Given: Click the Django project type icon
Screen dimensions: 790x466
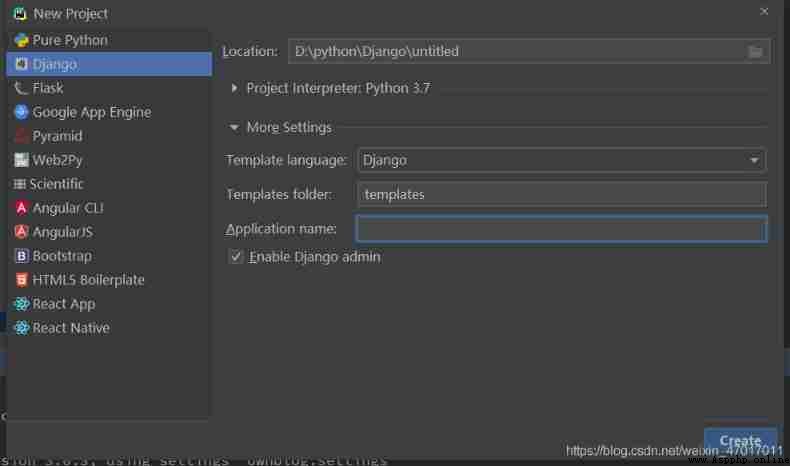Looking at the screenshot, I should (x=21, y=64).
